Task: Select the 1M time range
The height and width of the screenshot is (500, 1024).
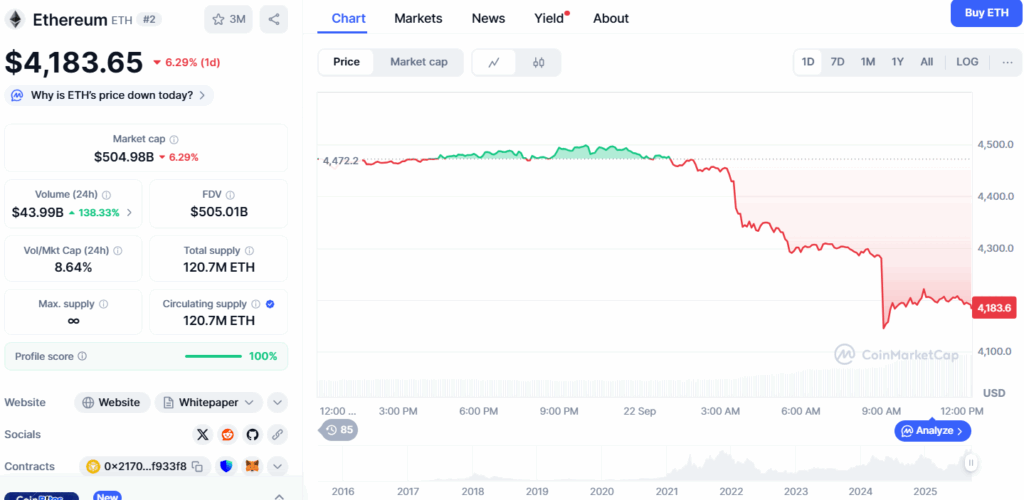Action: [x=867, y=62]
